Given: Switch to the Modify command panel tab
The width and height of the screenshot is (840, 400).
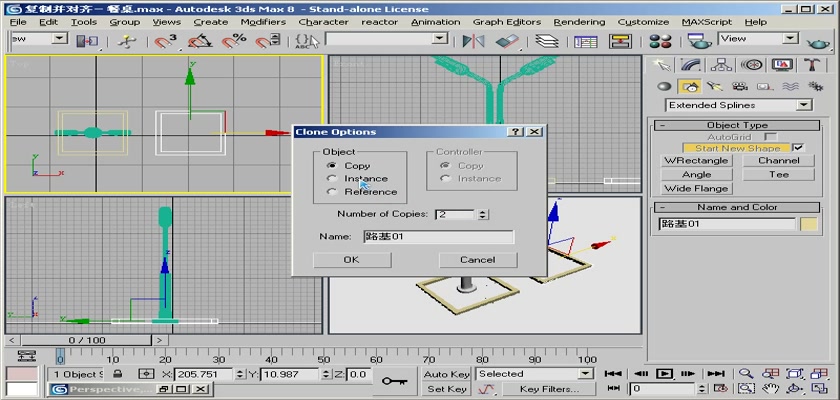Looking at the screenshot, I should 691,65.
